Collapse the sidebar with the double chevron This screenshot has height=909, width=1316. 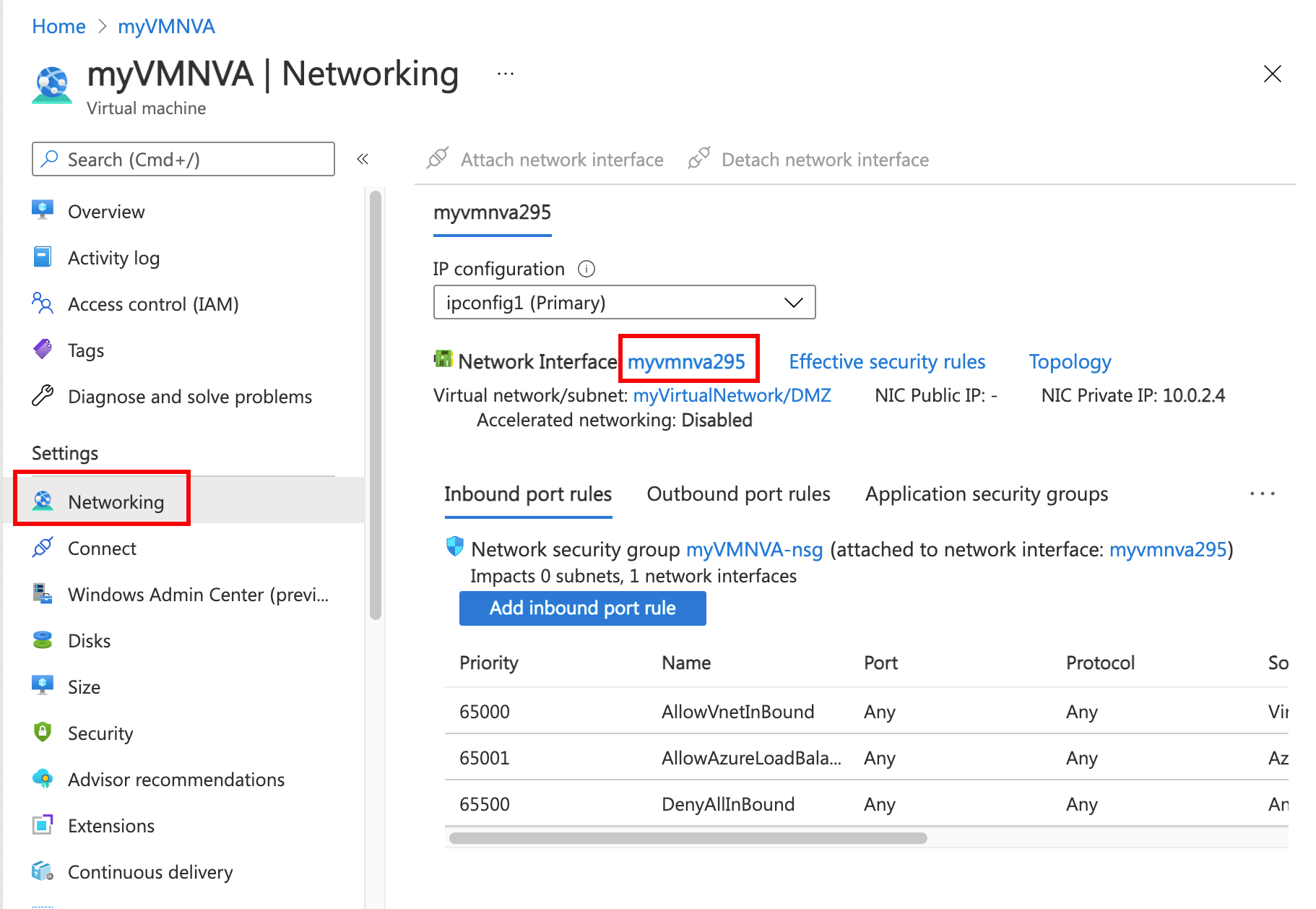click(363, 158)
